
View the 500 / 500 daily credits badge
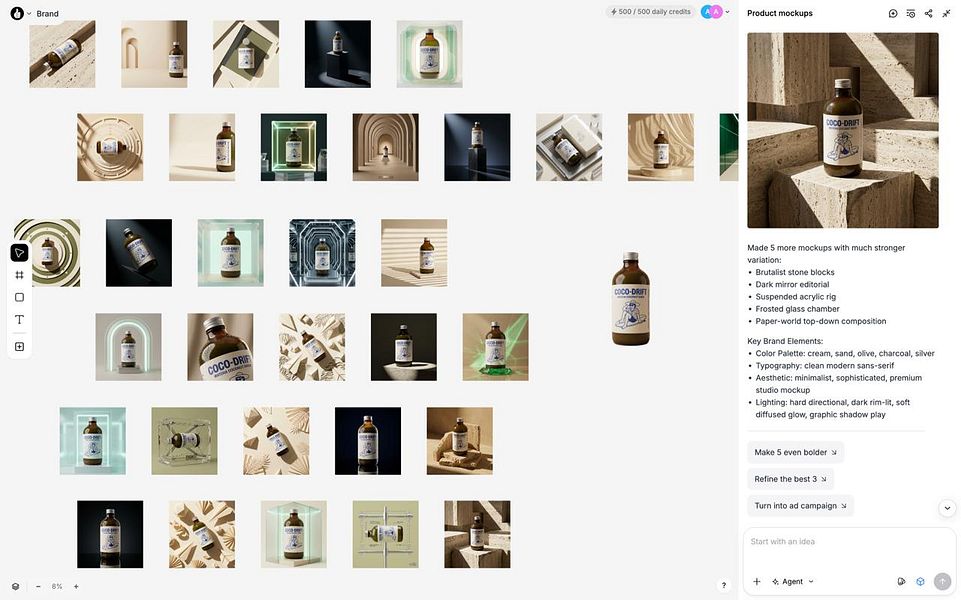click(x=650, y=12)
